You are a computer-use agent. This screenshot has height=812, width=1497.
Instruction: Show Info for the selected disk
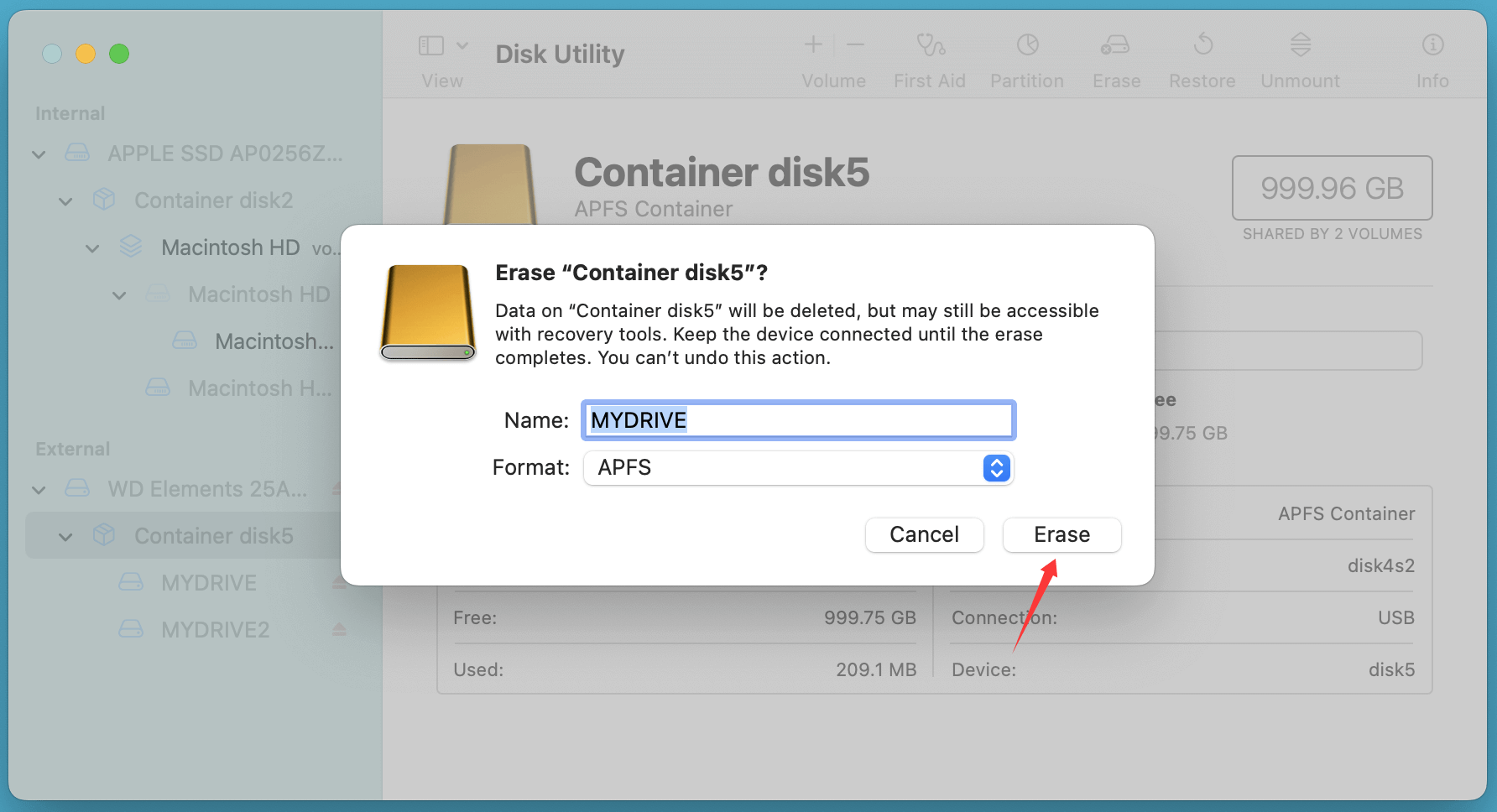click(1432, 57)
